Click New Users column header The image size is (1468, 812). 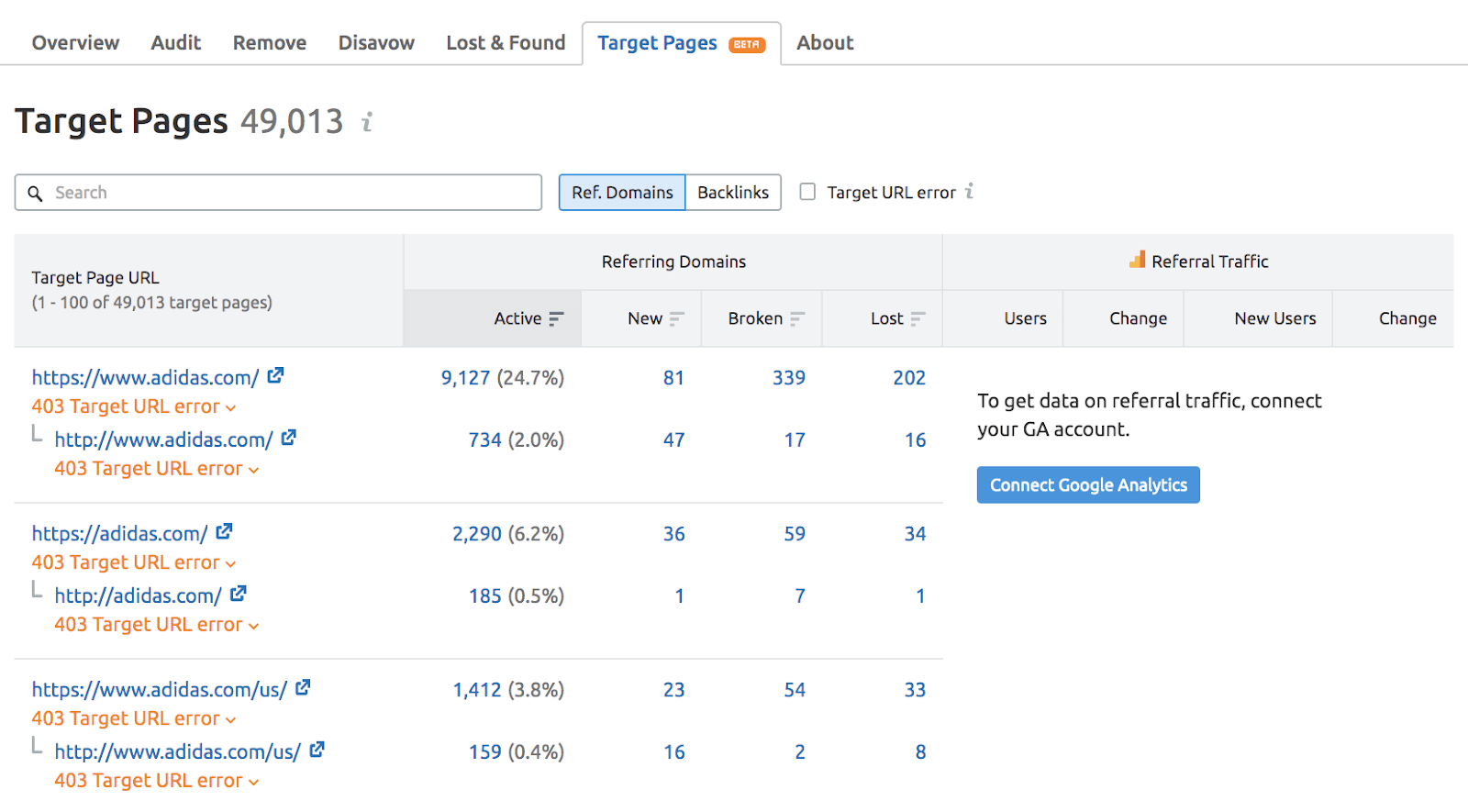pyautogui.click(x=1274, y=318)
